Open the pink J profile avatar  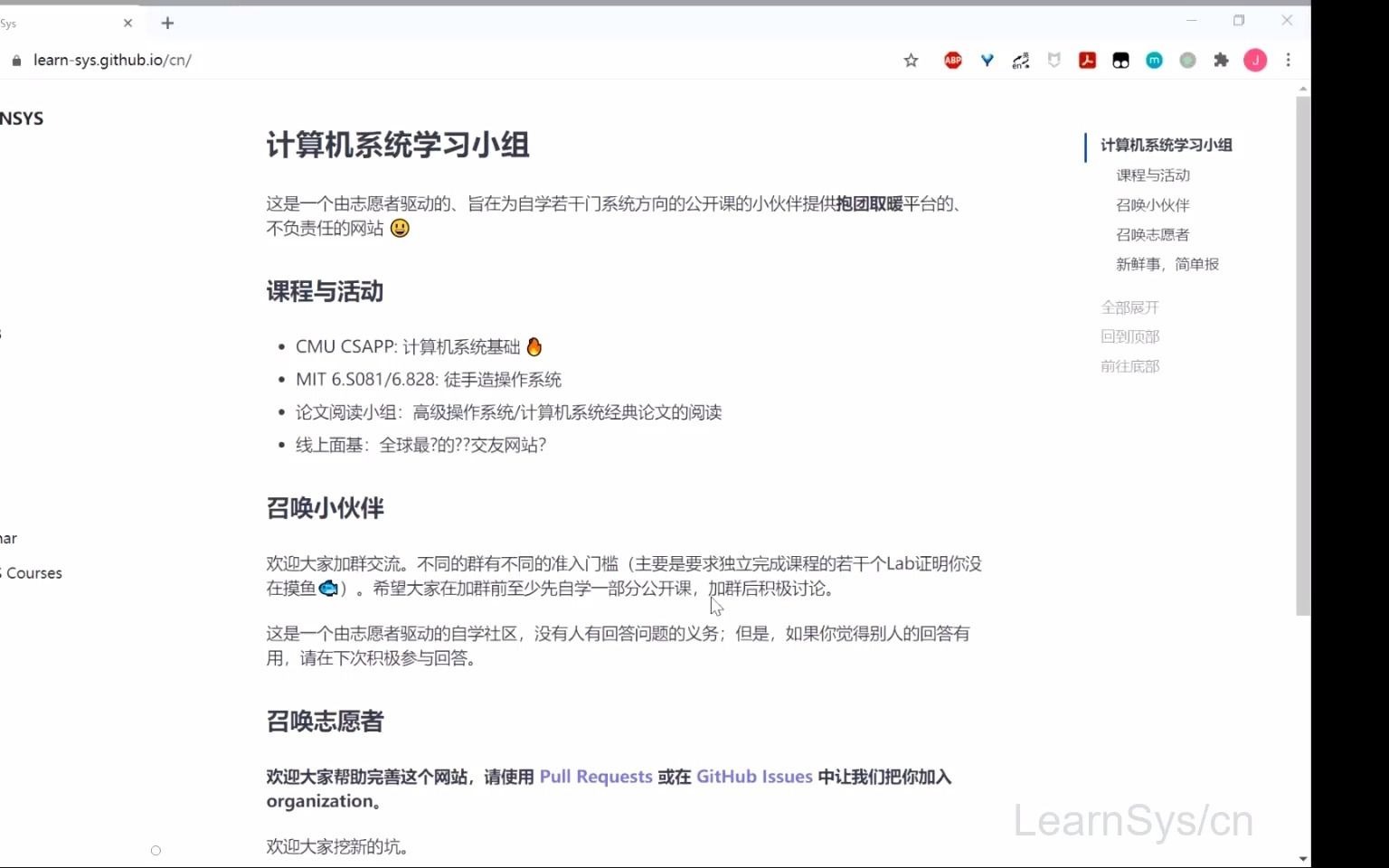[1255, 61]
